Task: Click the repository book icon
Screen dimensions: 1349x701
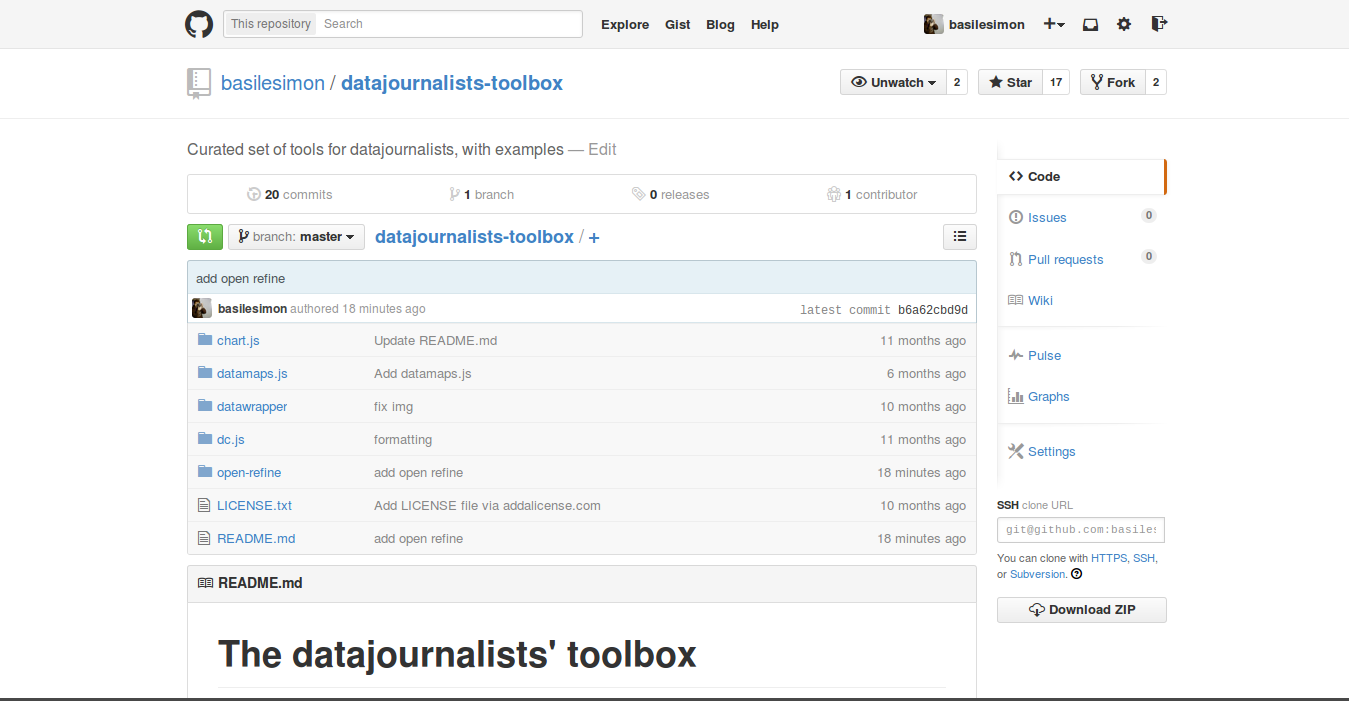Action: coord(199,83)
